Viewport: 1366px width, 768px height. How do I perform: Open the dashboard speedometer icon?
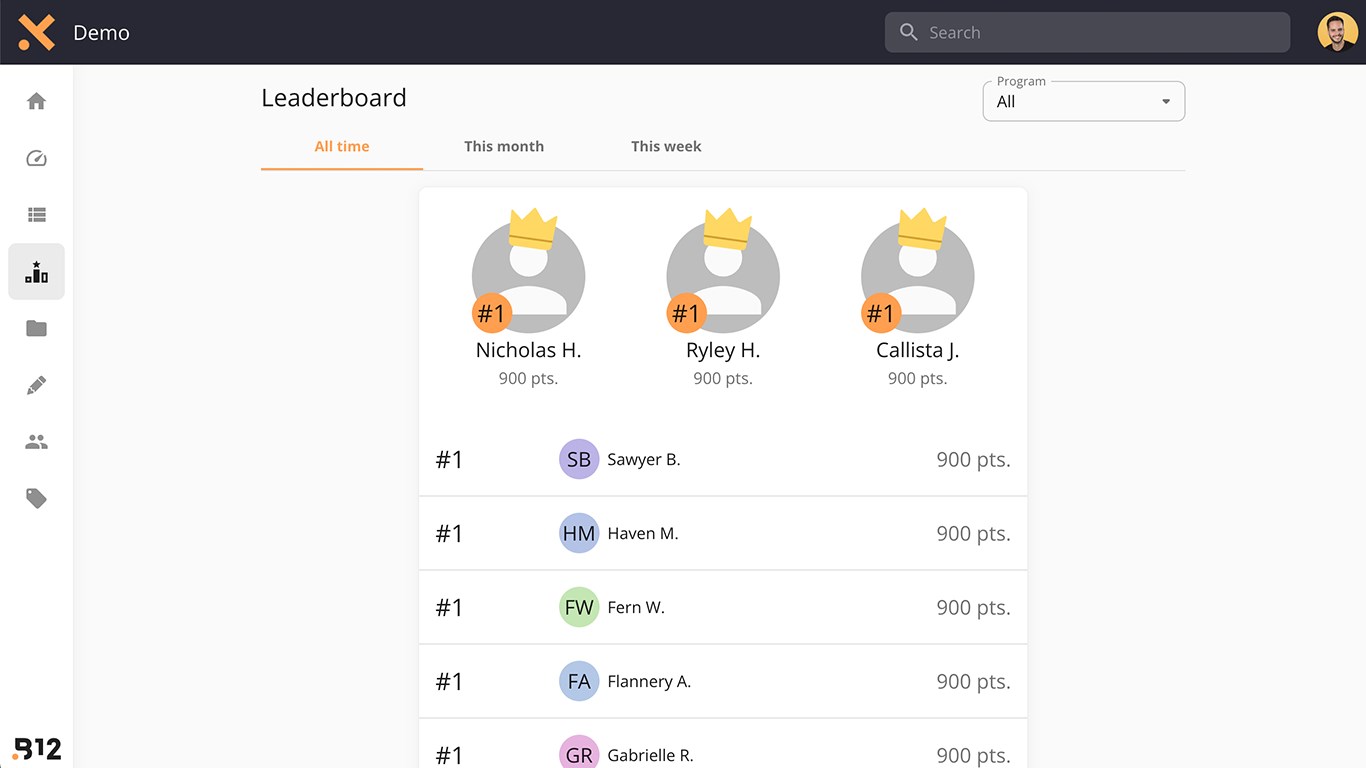click(36, 158)
